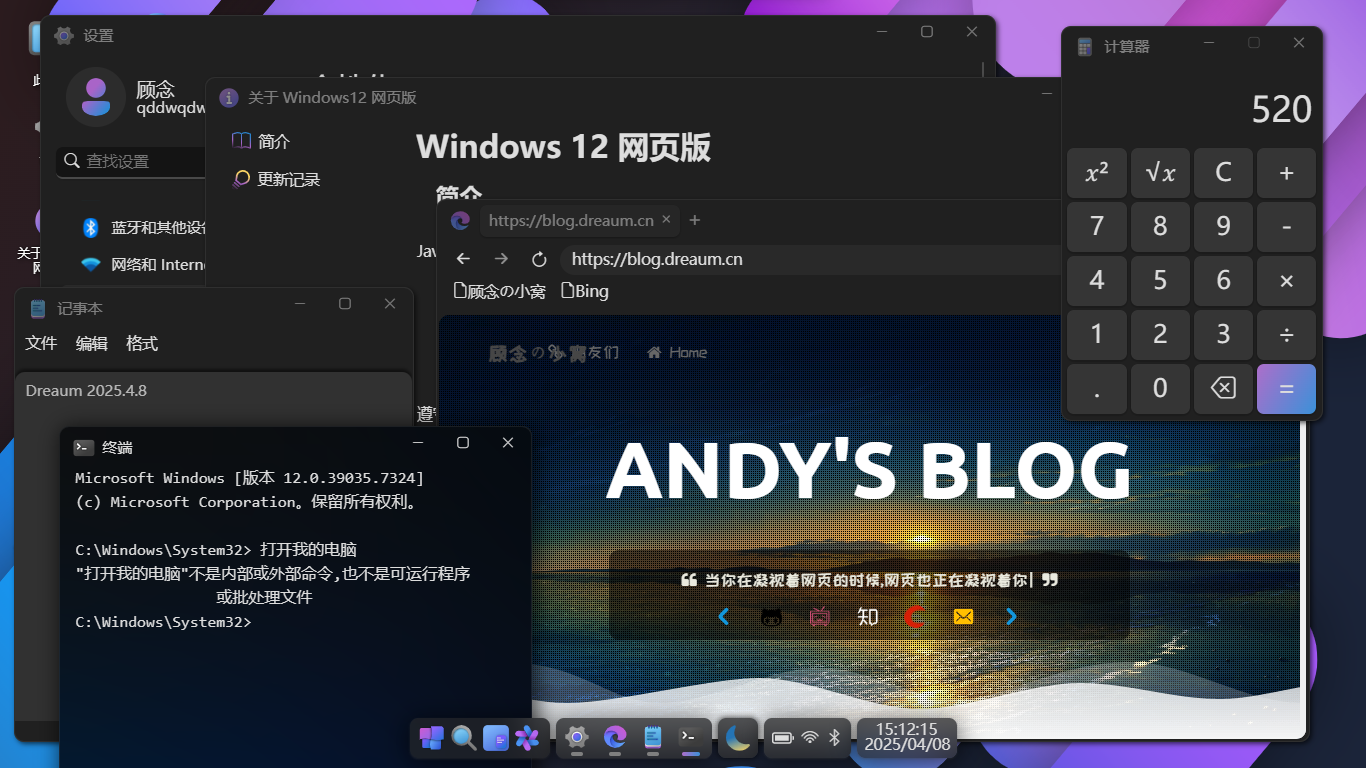This screenshot has height=768, width=1366.
Task: Click the right arrow on the blog carousel
Action: (x=1010, y=617)
